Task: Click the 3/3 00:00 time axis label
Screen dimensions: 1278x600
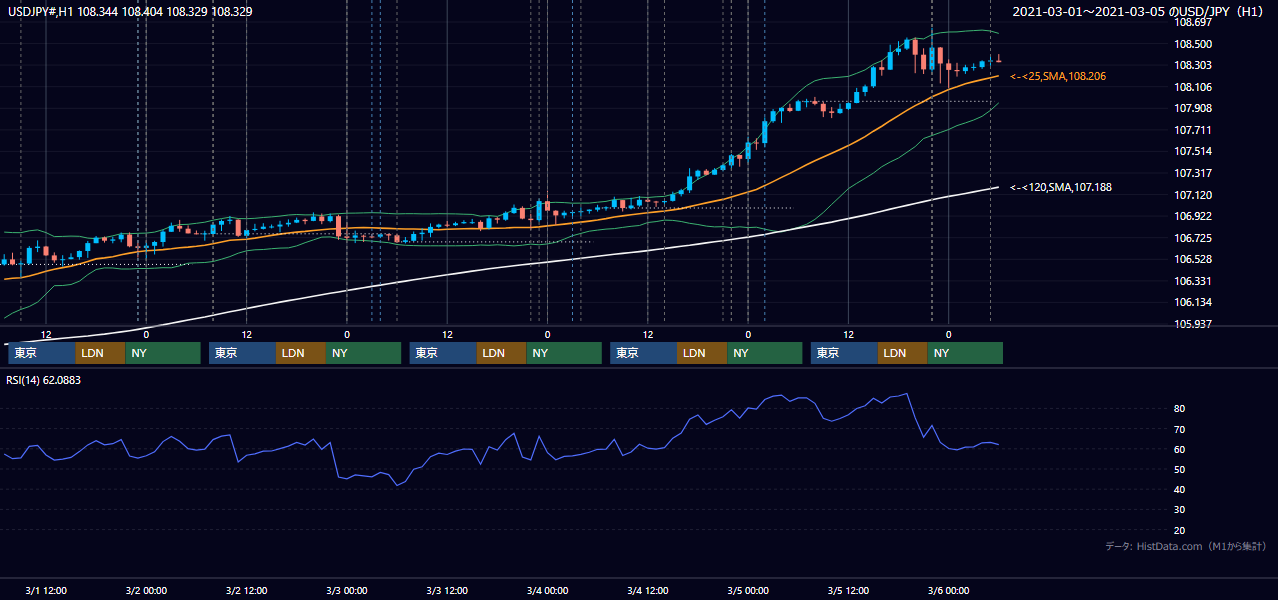Action: [346, 590]
